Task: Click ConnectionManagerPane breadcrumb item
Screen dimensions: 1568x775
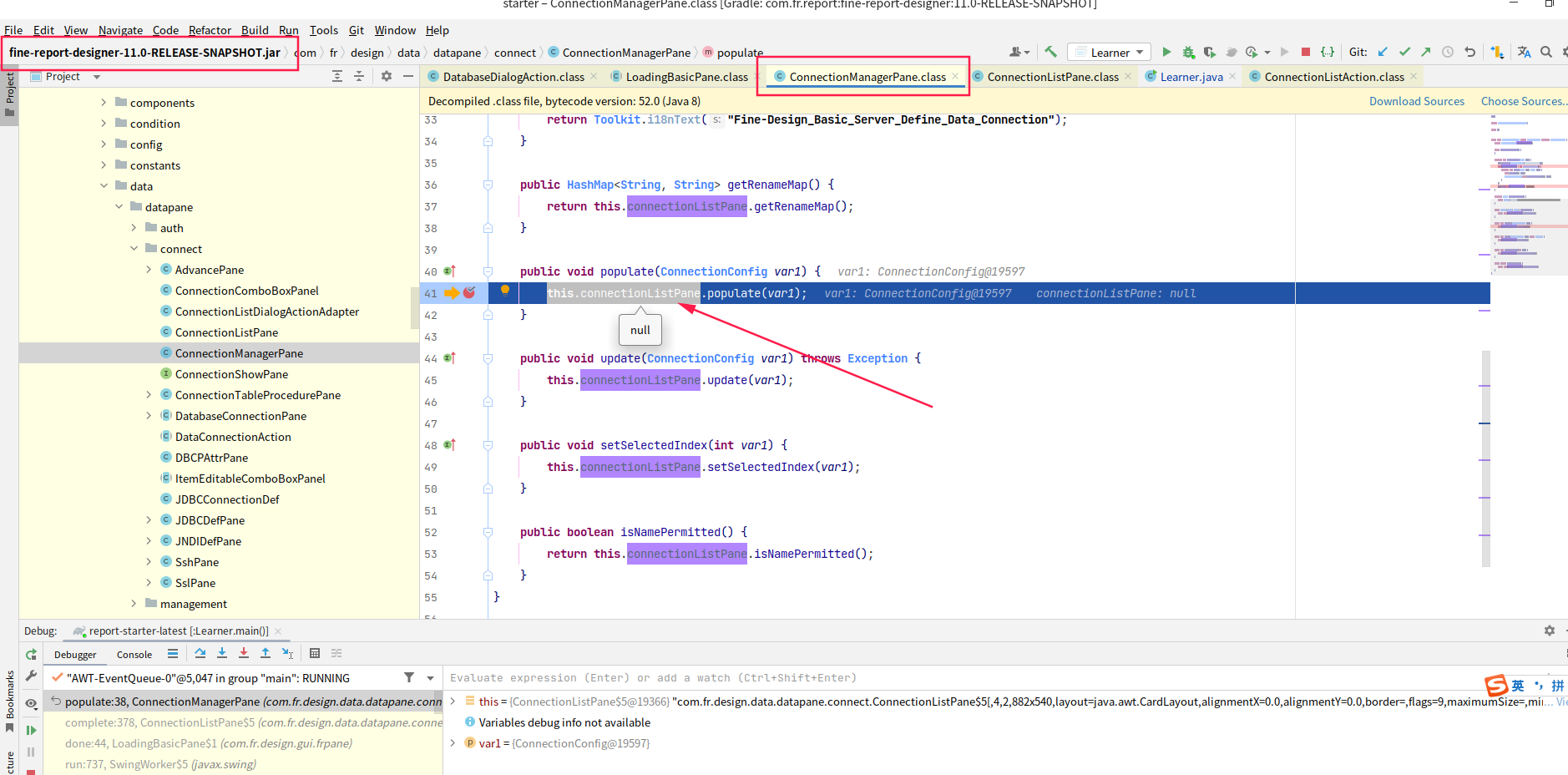Action: click(x=626, y=53)
